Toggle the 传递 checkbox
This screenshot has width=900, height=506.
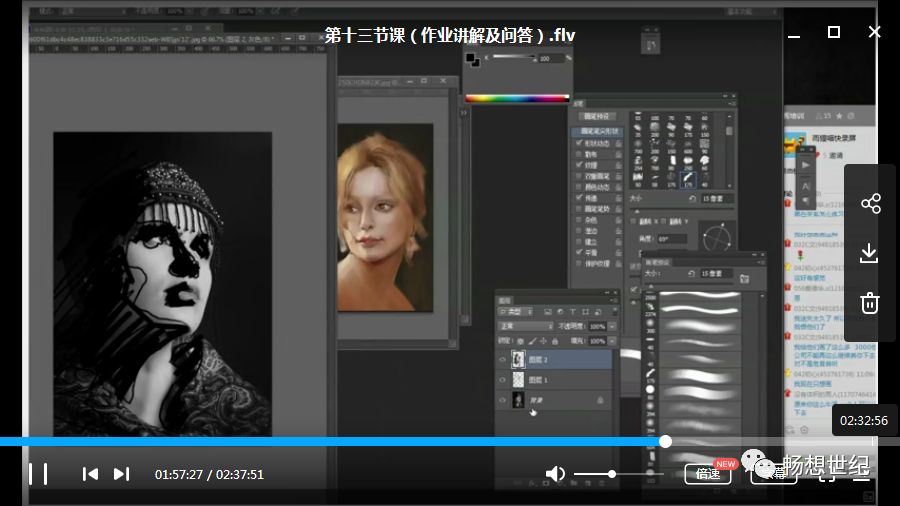[579, 198]
